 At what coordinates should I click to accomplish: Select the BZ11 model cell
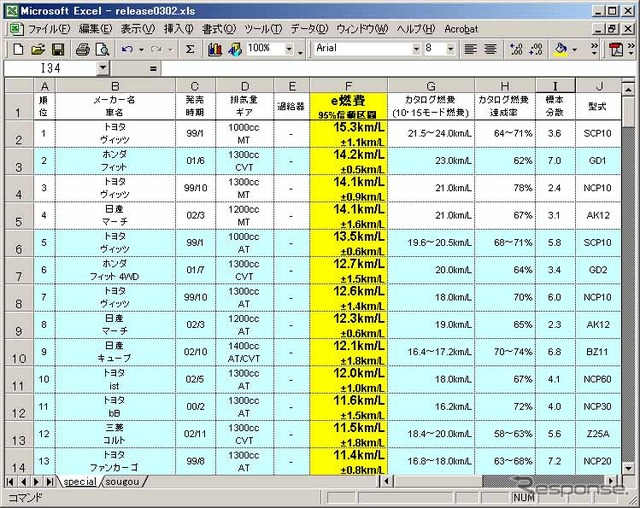point(599,353)
